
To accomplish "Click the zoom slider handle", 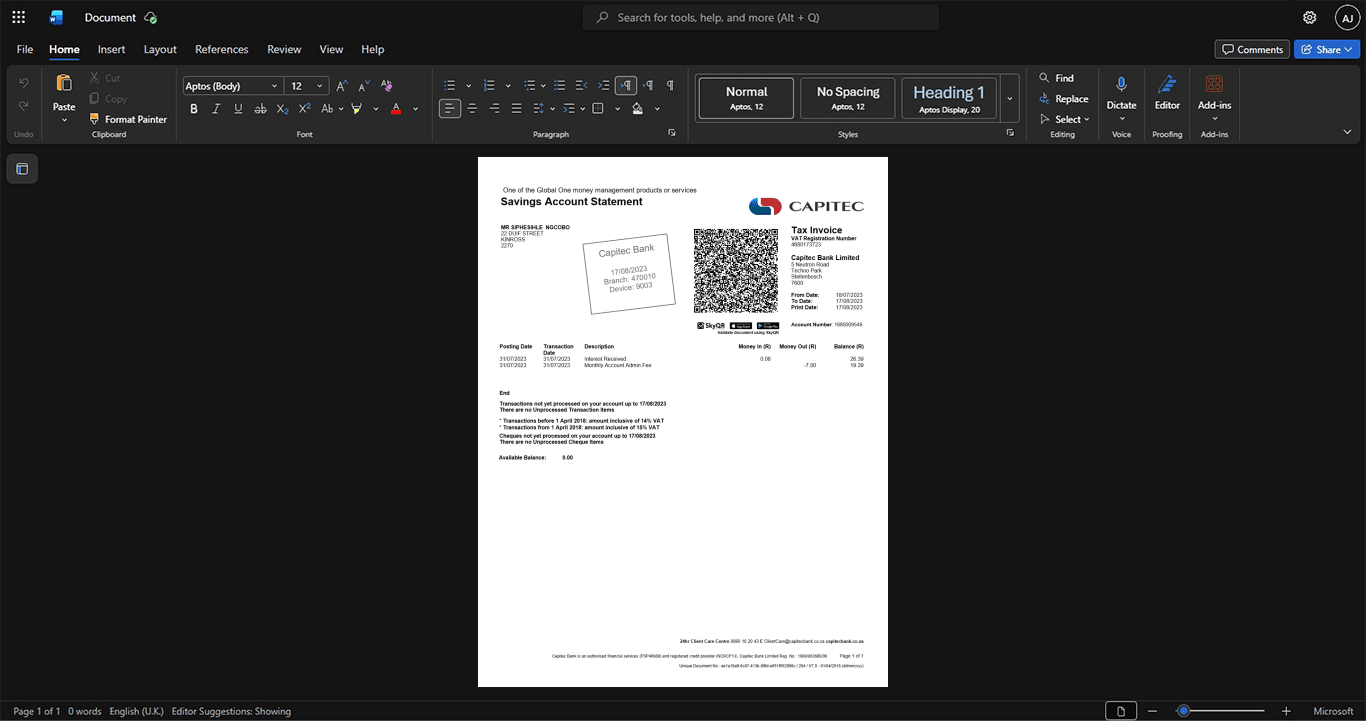I will click(1183, 711).
